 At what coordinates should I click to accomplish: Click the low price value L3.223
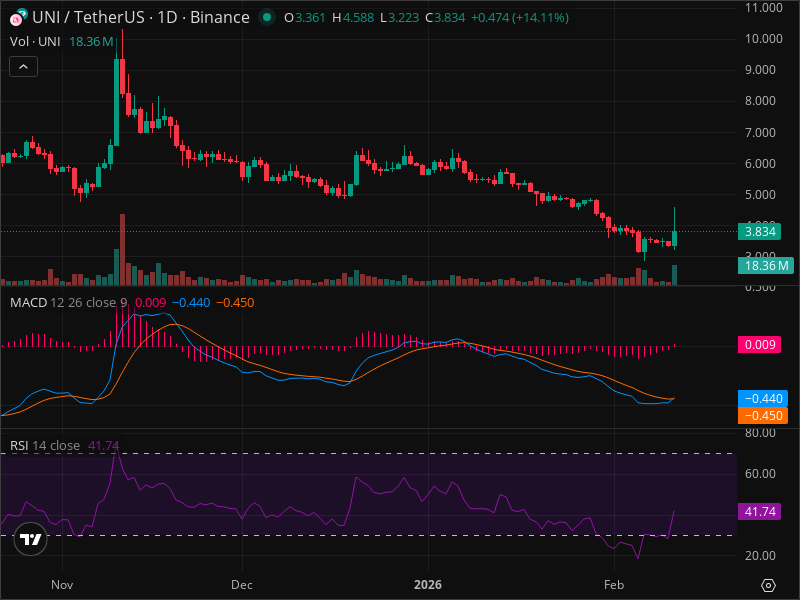[x=399, y=18]
